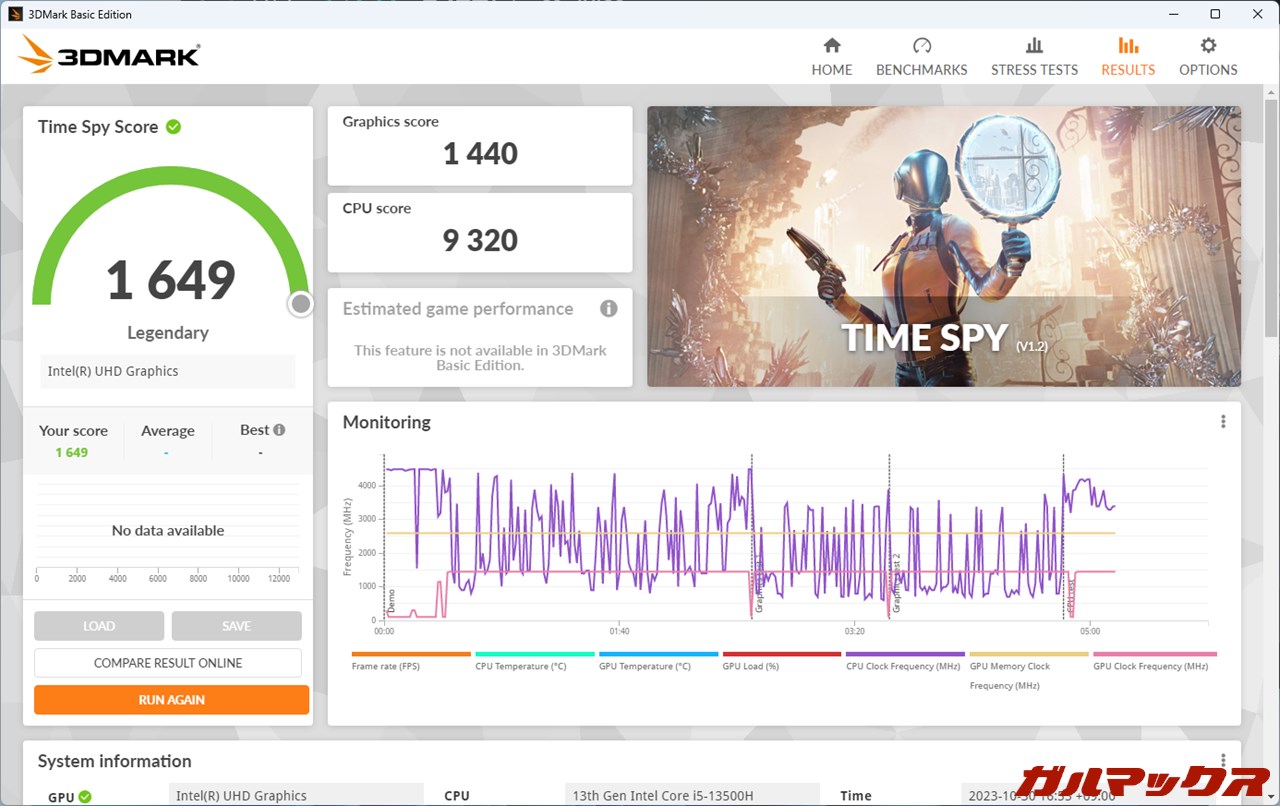Click the green Time Spy Score checkmark
1280x806 pixels.
(x=174, y=127)
